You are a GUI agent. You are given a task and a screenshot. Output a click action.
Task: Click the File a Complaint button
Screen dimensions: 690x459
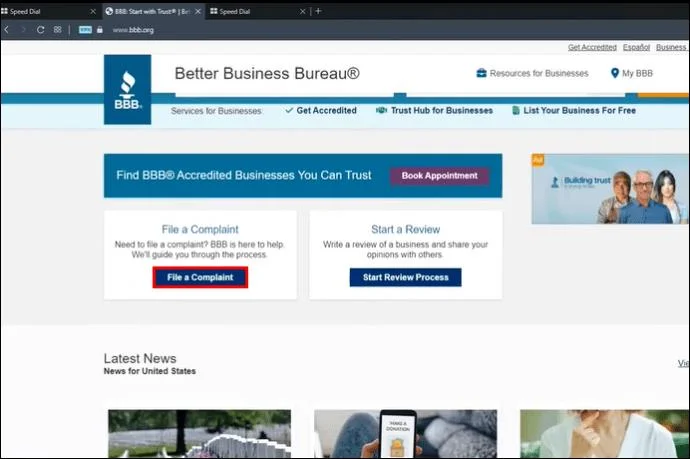200,277
